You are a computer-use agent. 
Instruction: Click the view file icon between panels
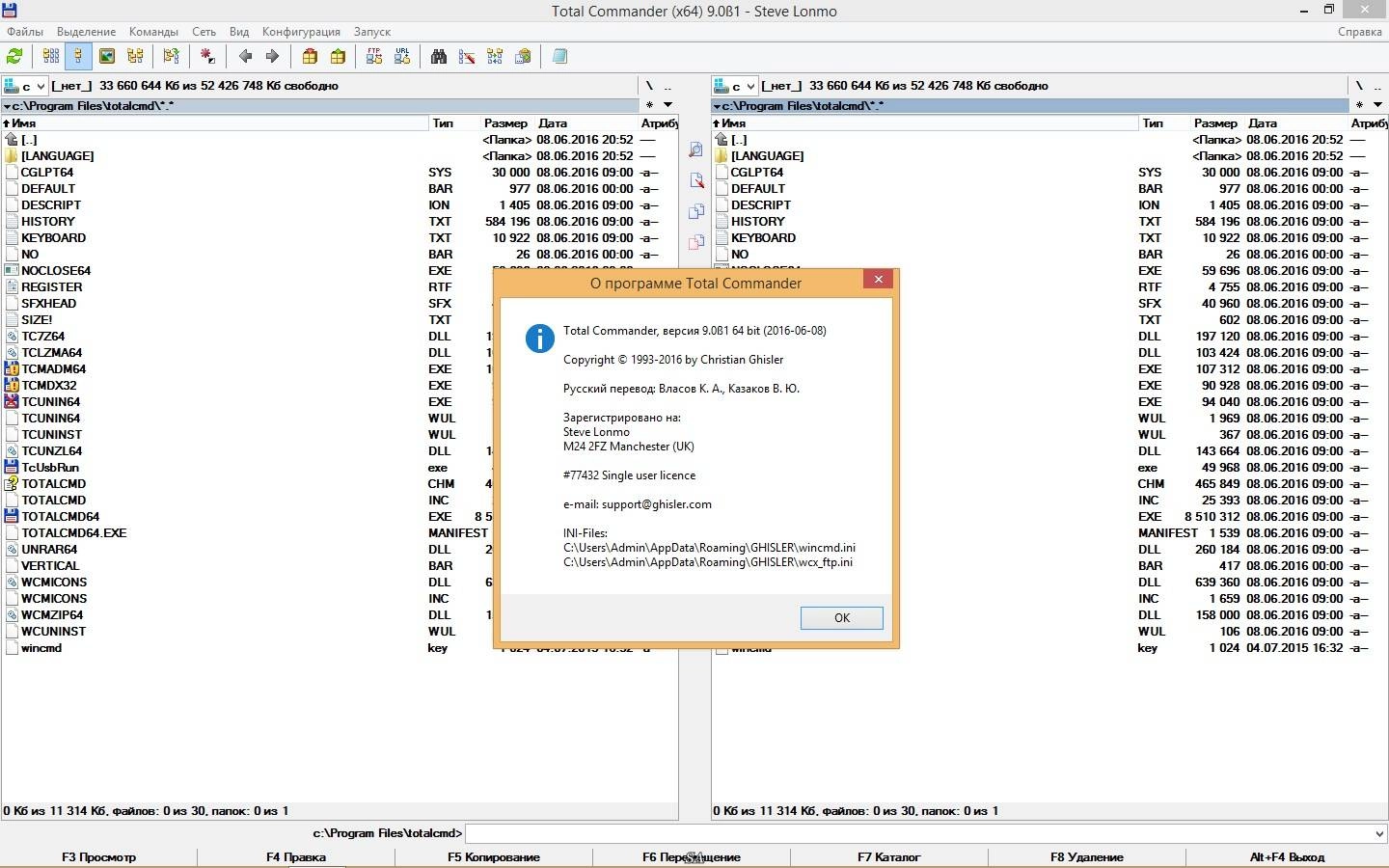[x=695, y=149]
